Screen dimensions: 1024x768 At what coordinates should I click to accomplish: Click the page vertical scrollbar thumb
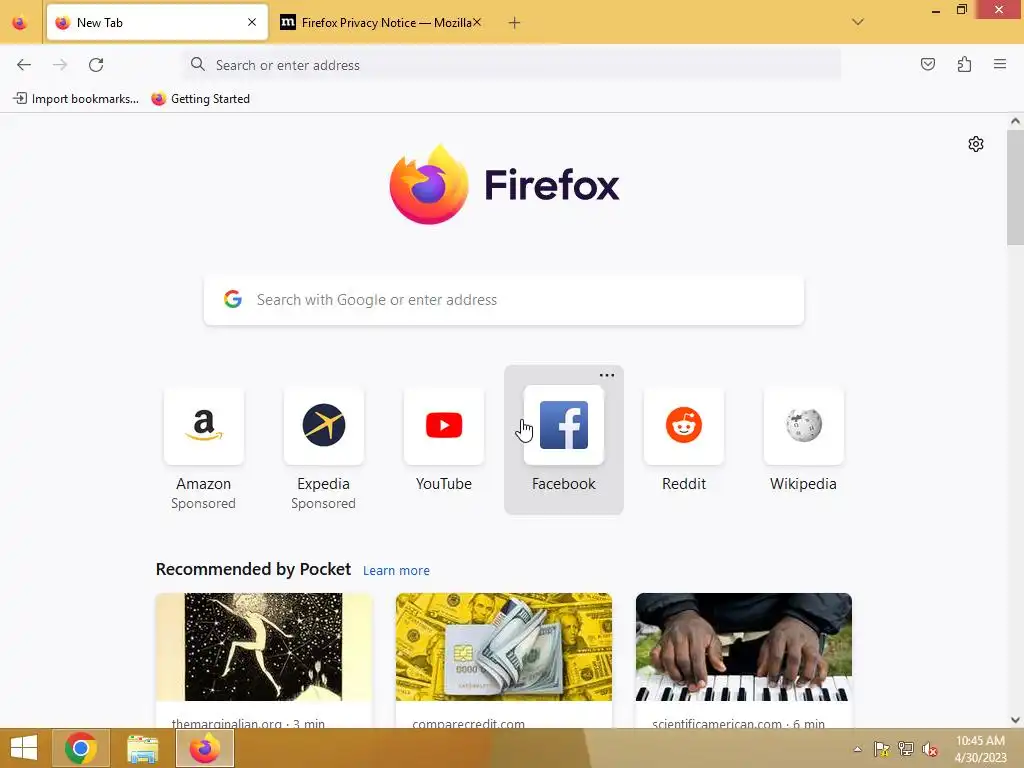click(1015, 187)
